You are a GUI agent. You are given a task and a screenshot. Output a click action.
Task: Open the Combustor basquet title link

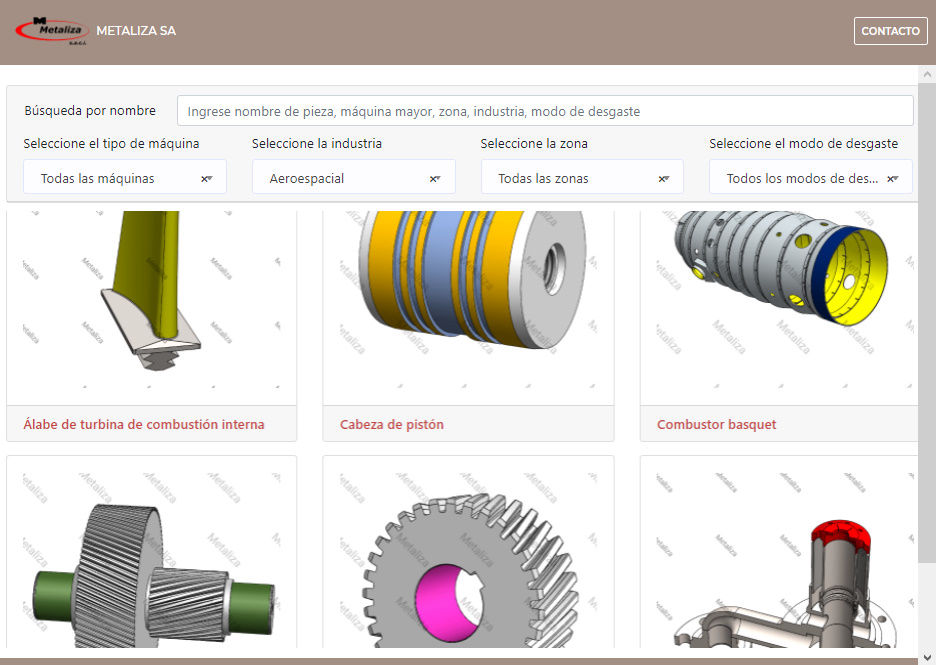[716, 424]
